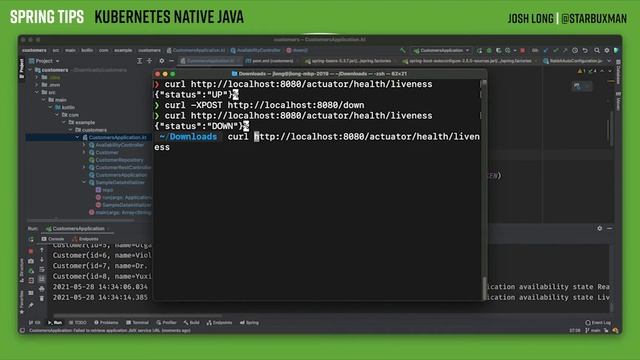Collapse the customers root project node

[30, 70]
